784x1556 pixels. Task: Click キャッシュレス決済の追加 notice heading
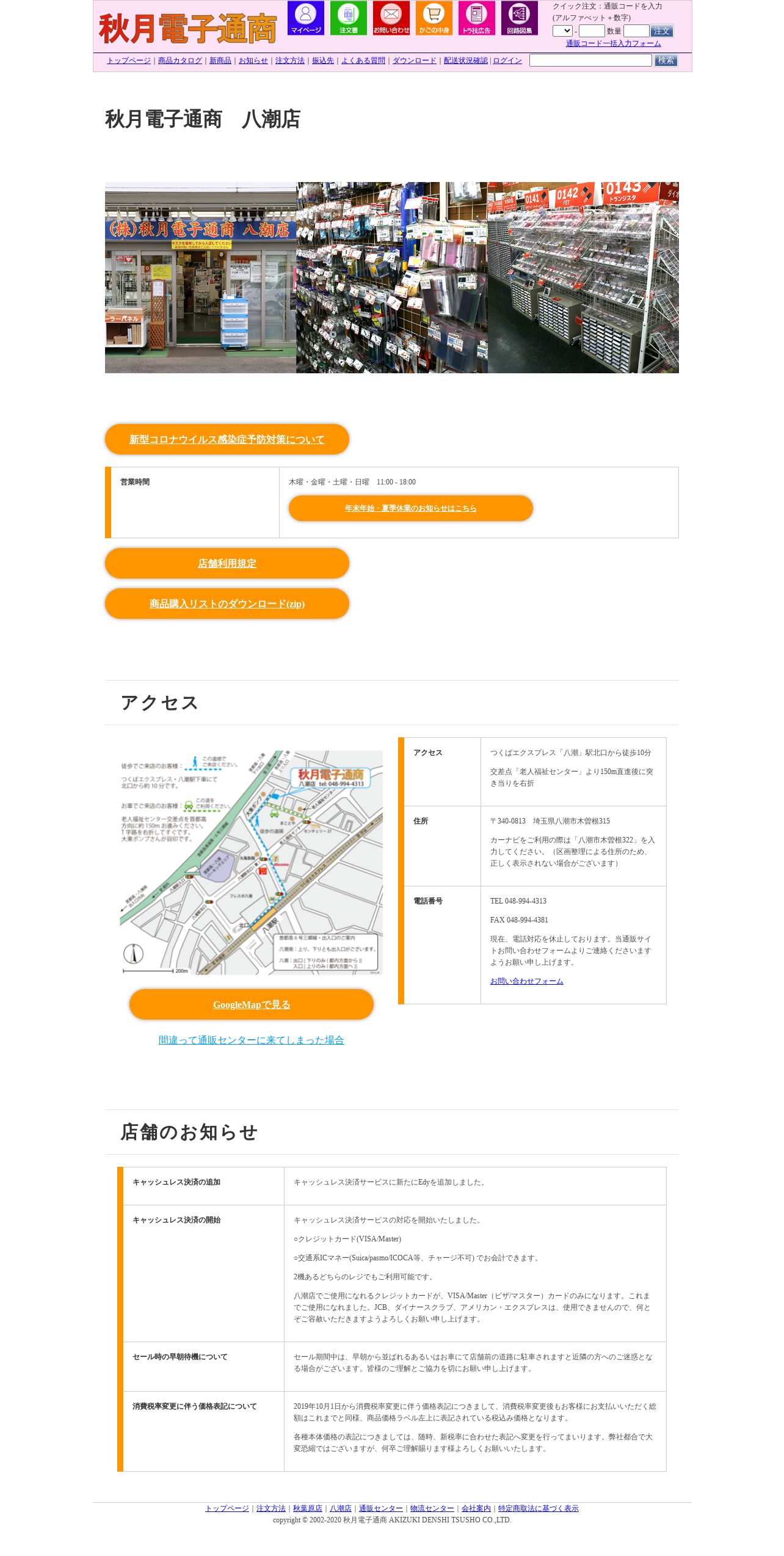[x=176, y=1182]
